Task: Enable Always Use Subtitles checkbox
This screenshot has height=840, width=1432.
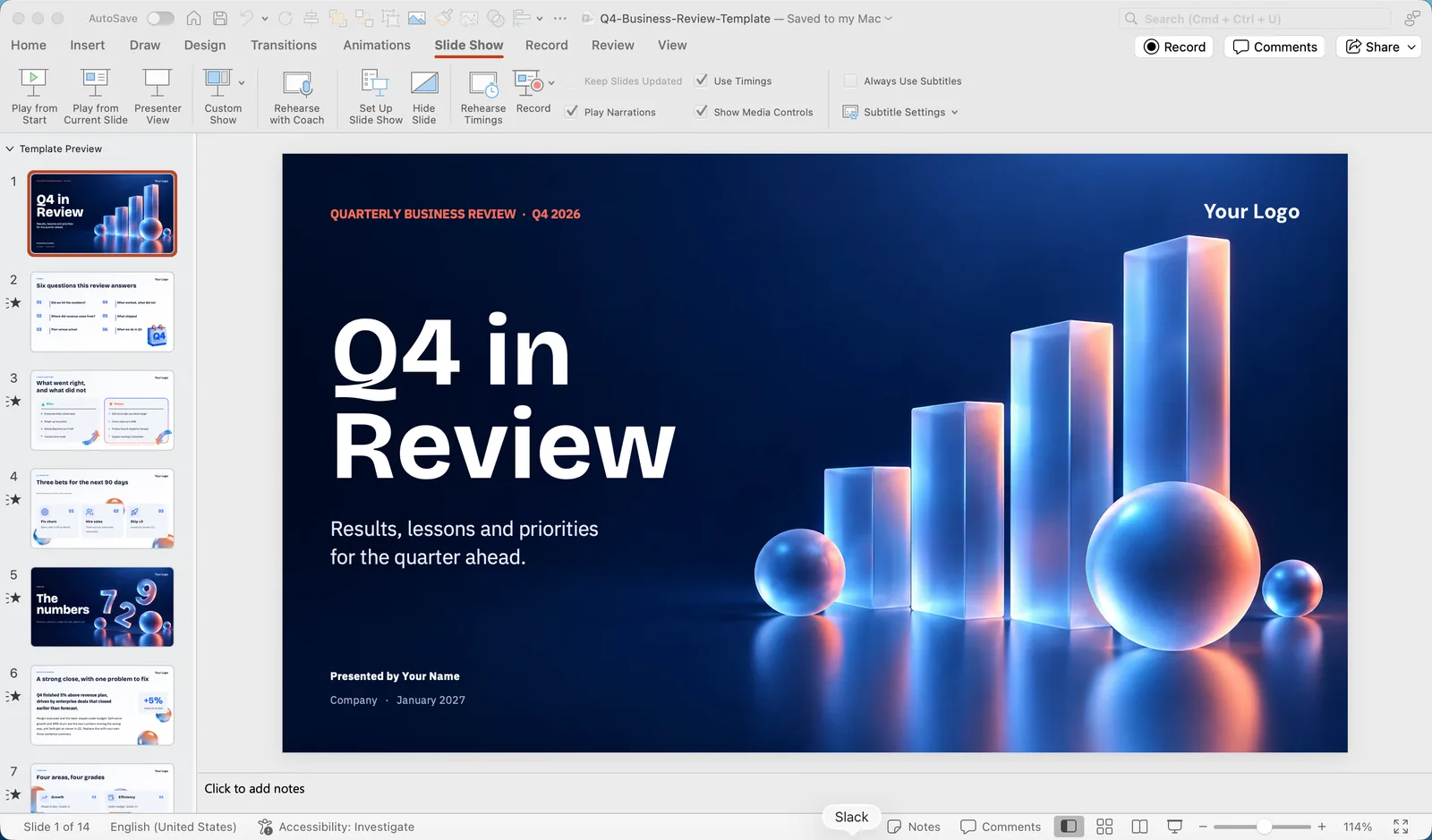Action: pos(851,81)
